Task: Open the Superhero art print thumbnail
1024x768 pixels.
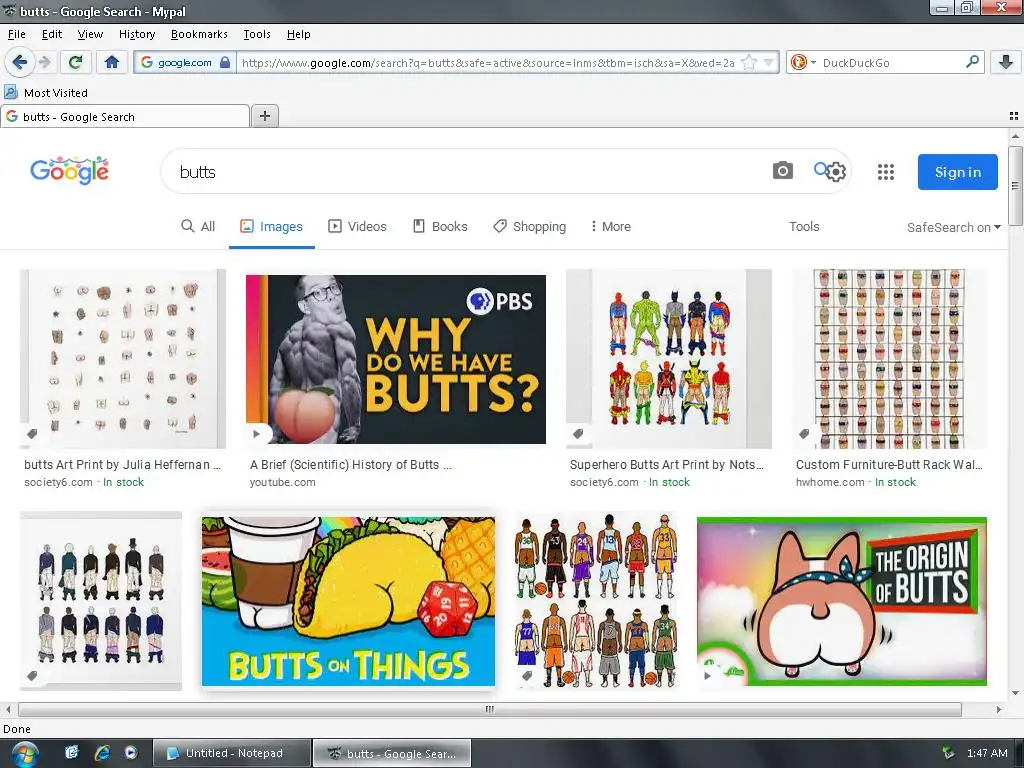Action: [669, 359]
